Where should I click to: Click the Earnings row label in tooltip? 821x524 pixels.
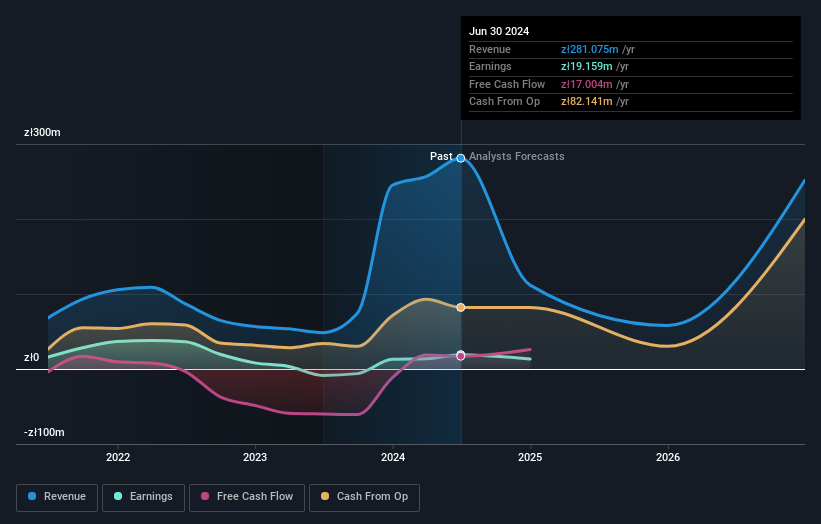[490, 66]
